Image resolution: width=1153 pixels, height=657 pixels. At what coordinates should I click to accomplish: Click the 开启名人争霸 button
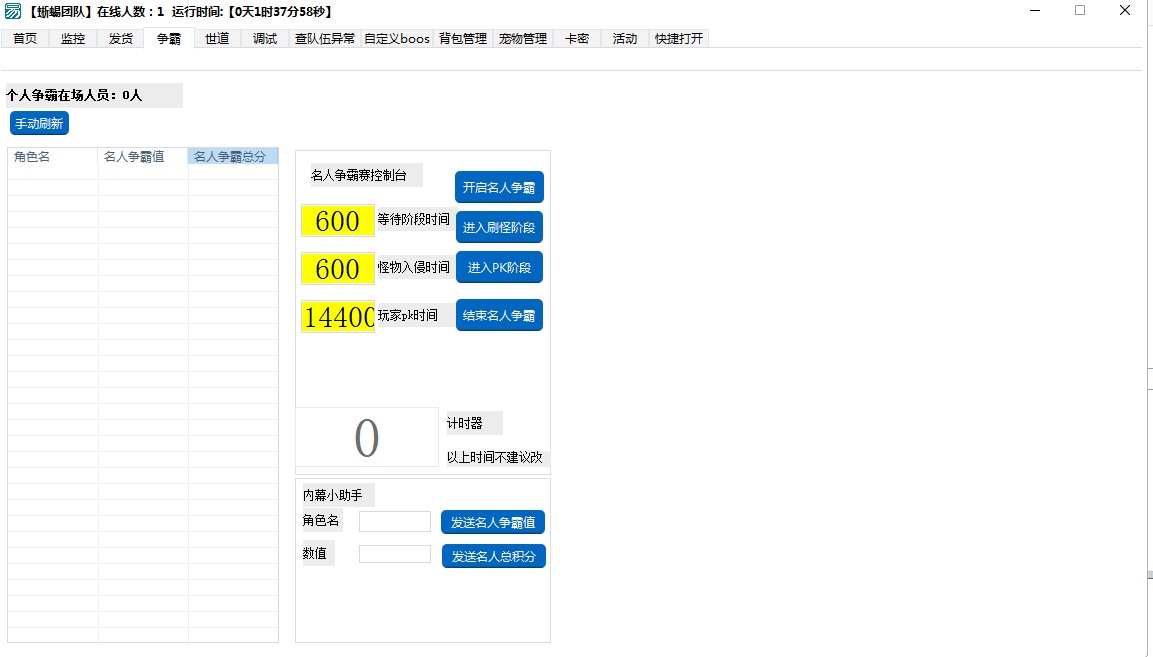499,188
